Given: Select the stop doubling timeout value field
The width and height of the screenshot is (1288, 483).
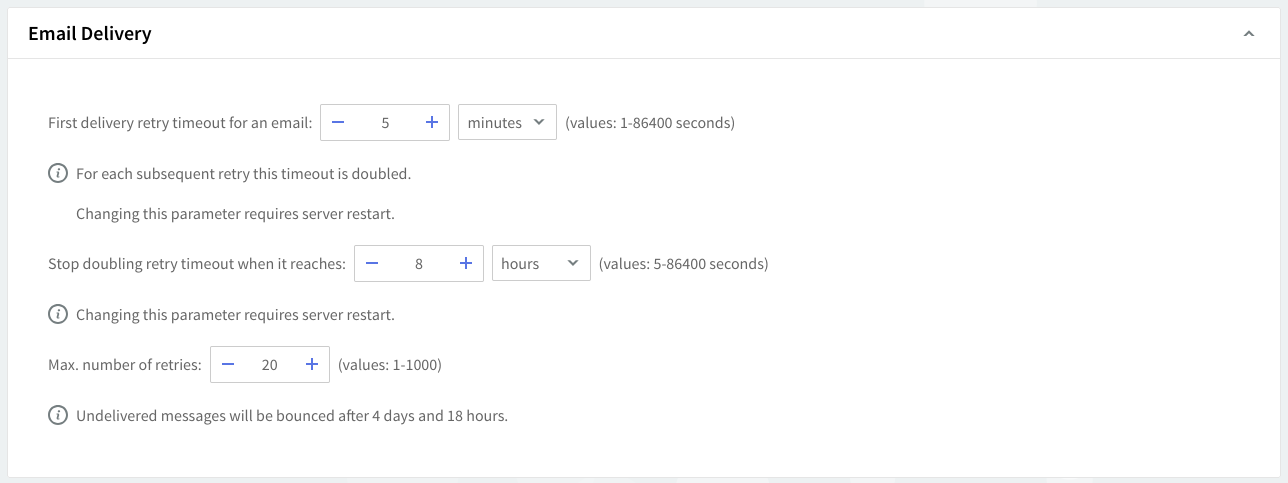Looking at the screenshot, I should (x=419, y=264).
